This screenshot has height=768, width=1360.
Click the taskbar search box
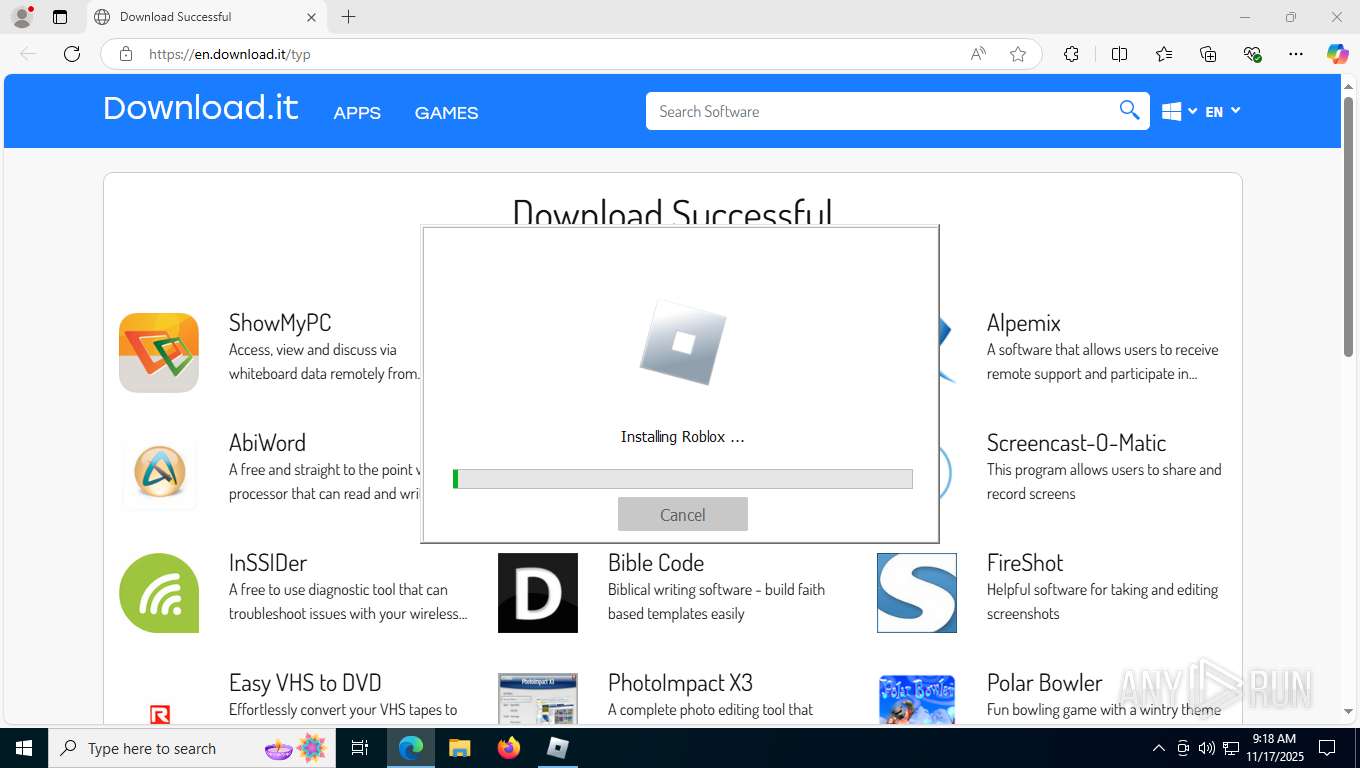(190, 748)
